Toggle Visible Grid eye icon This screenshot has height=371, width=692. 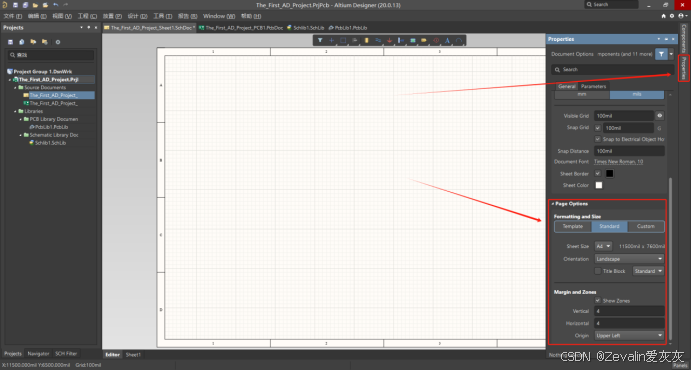pyautogui.click(x=659, y=116)
